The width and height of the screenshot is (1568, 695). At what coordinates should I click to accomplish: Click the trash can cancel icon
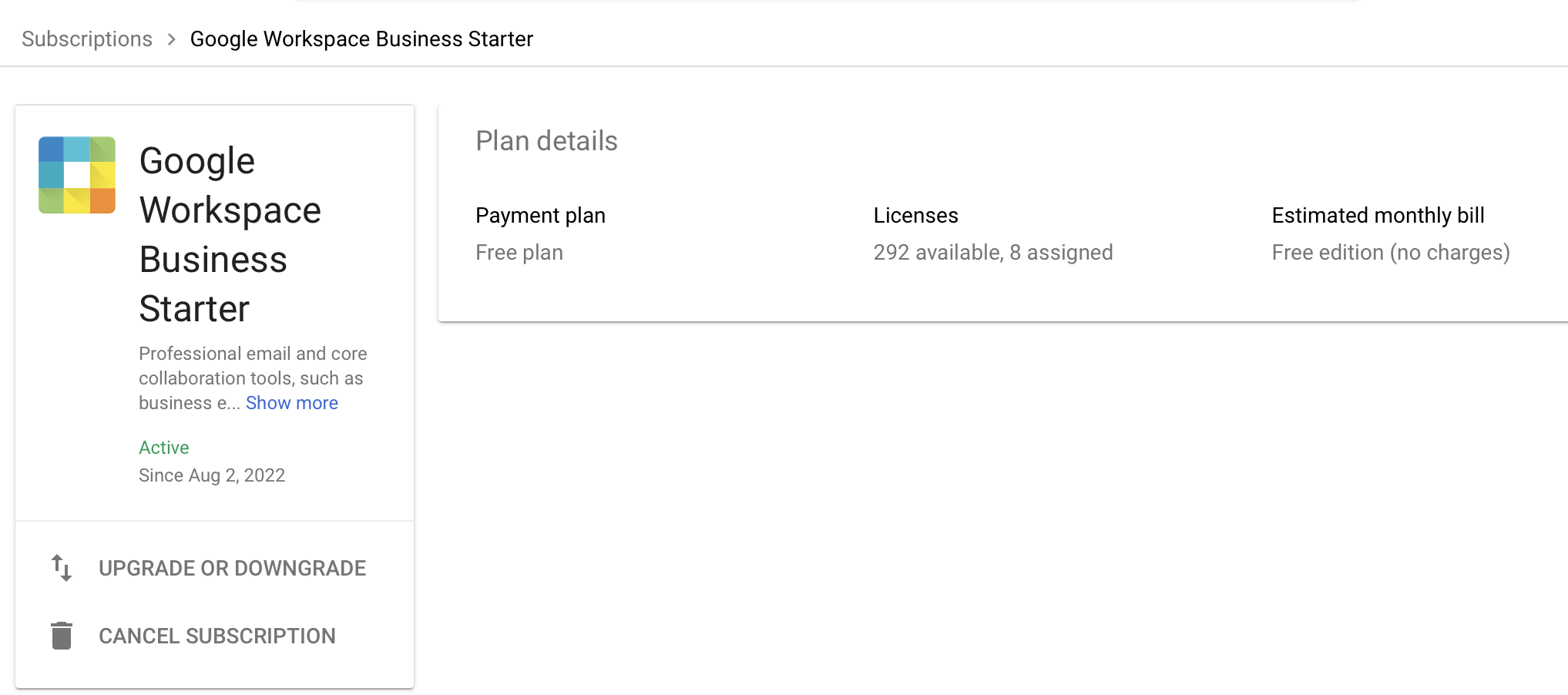pyautogui.click(x=62, y=636)
